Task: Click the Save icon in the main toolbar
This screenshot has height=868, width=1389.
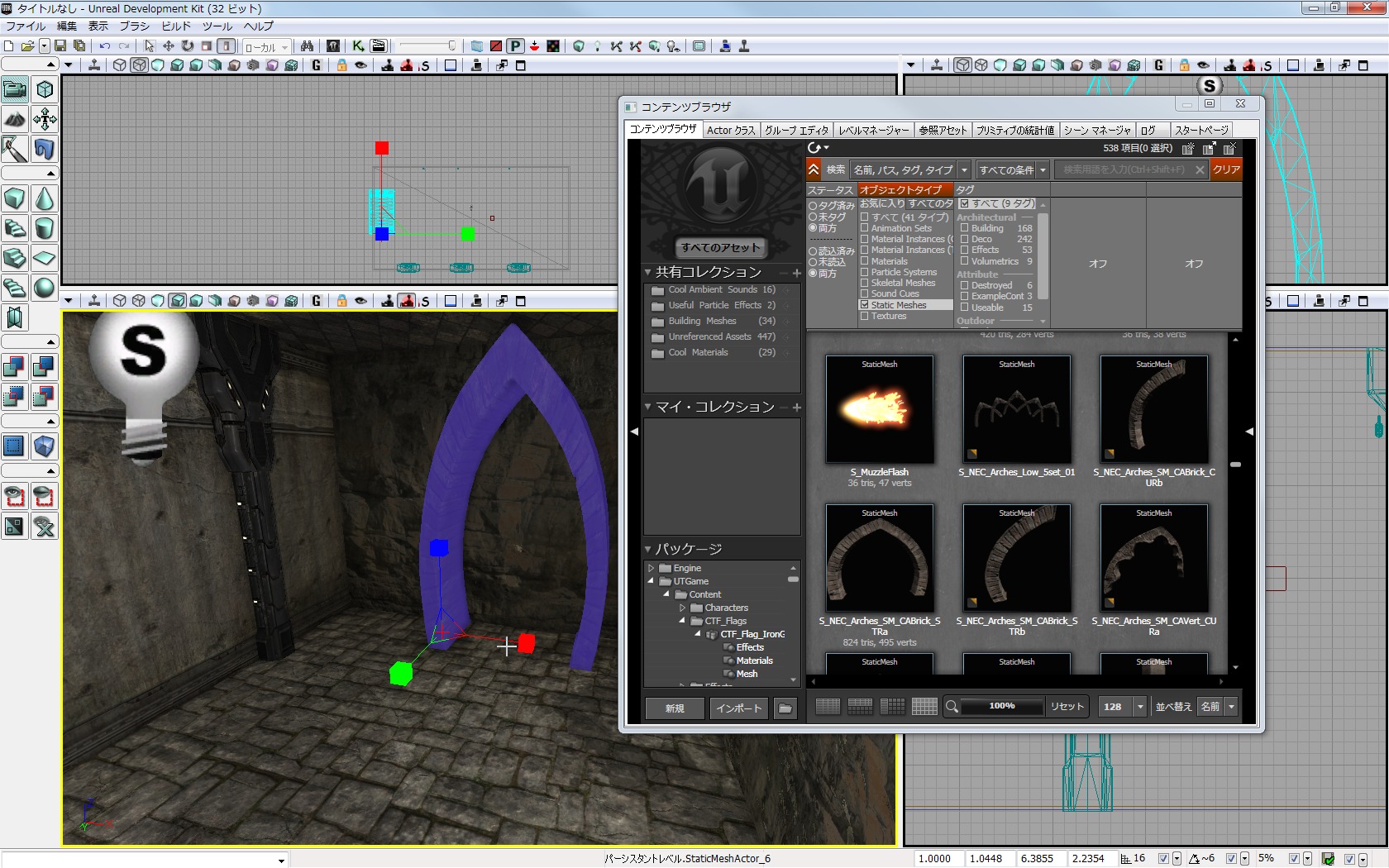Action: [60, 46]
